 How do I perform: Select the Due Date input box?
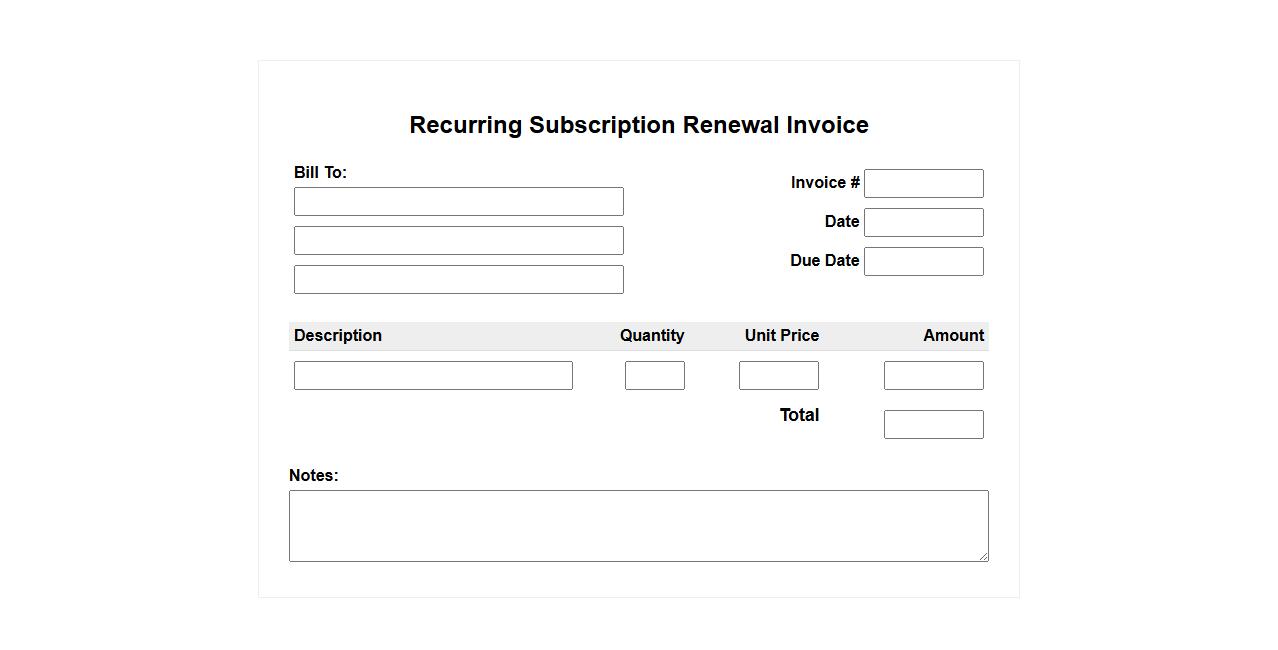click(x=923, y=261)
